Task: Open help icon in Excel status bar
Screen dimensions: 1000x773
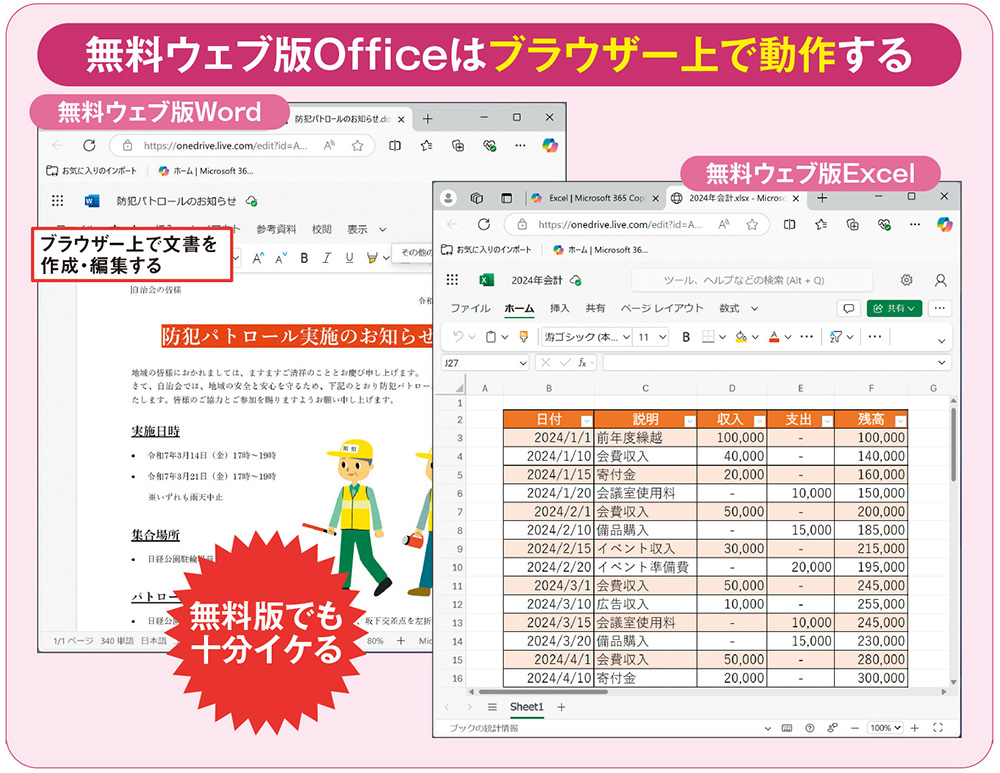Action: pyautogui.click(x=810, y=728)
